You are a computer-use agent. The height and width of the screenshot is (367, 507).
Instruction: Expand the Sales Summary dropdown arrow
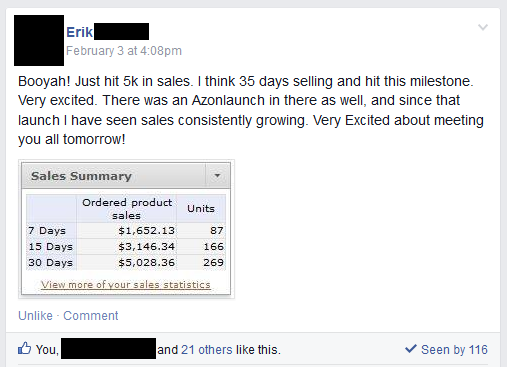(217, 176)
